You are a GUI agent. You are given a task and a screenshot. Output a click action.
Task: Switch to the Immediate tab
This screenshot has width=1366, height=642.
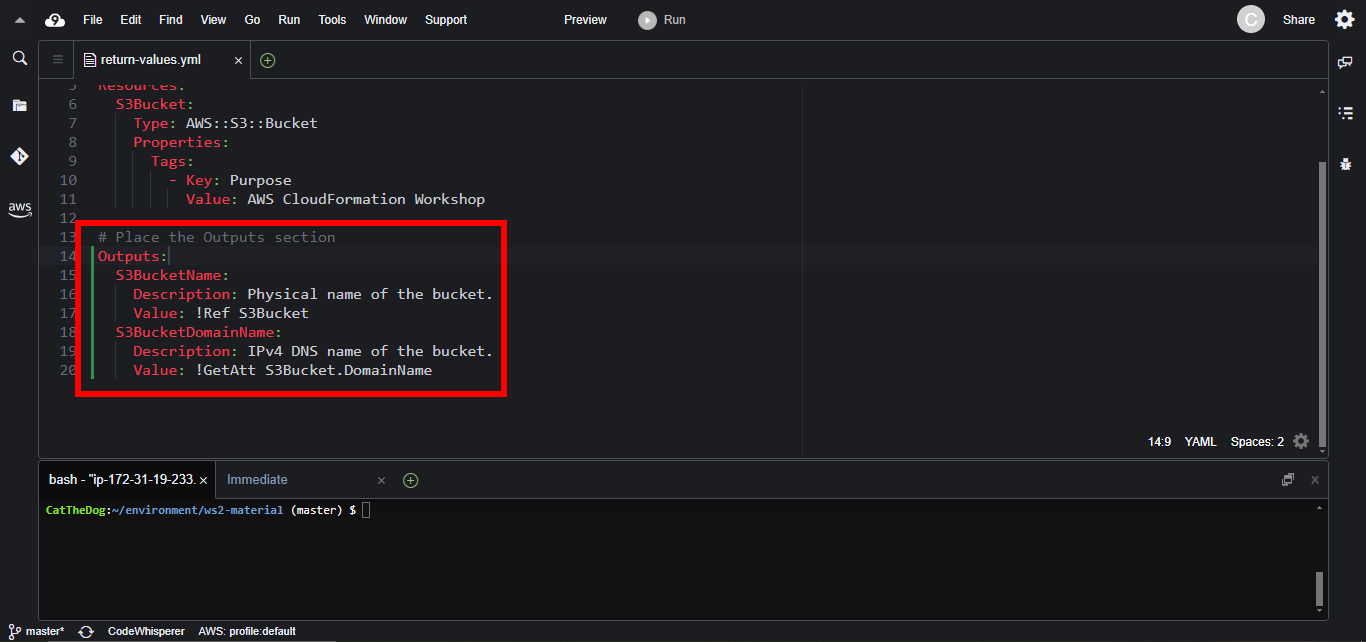(257, 480)
